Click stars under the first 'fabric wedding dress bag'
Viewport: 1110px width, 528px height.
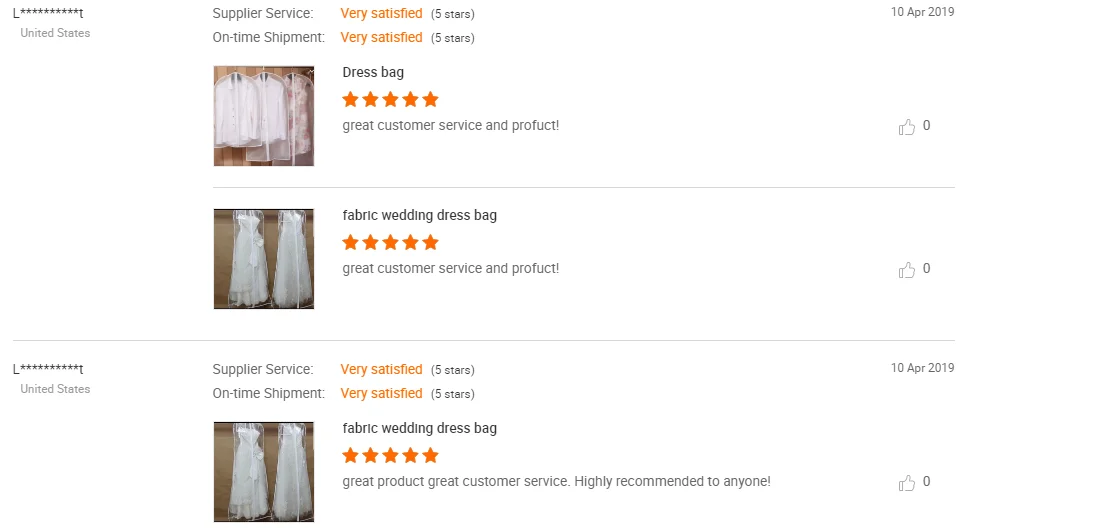[390, 243]
